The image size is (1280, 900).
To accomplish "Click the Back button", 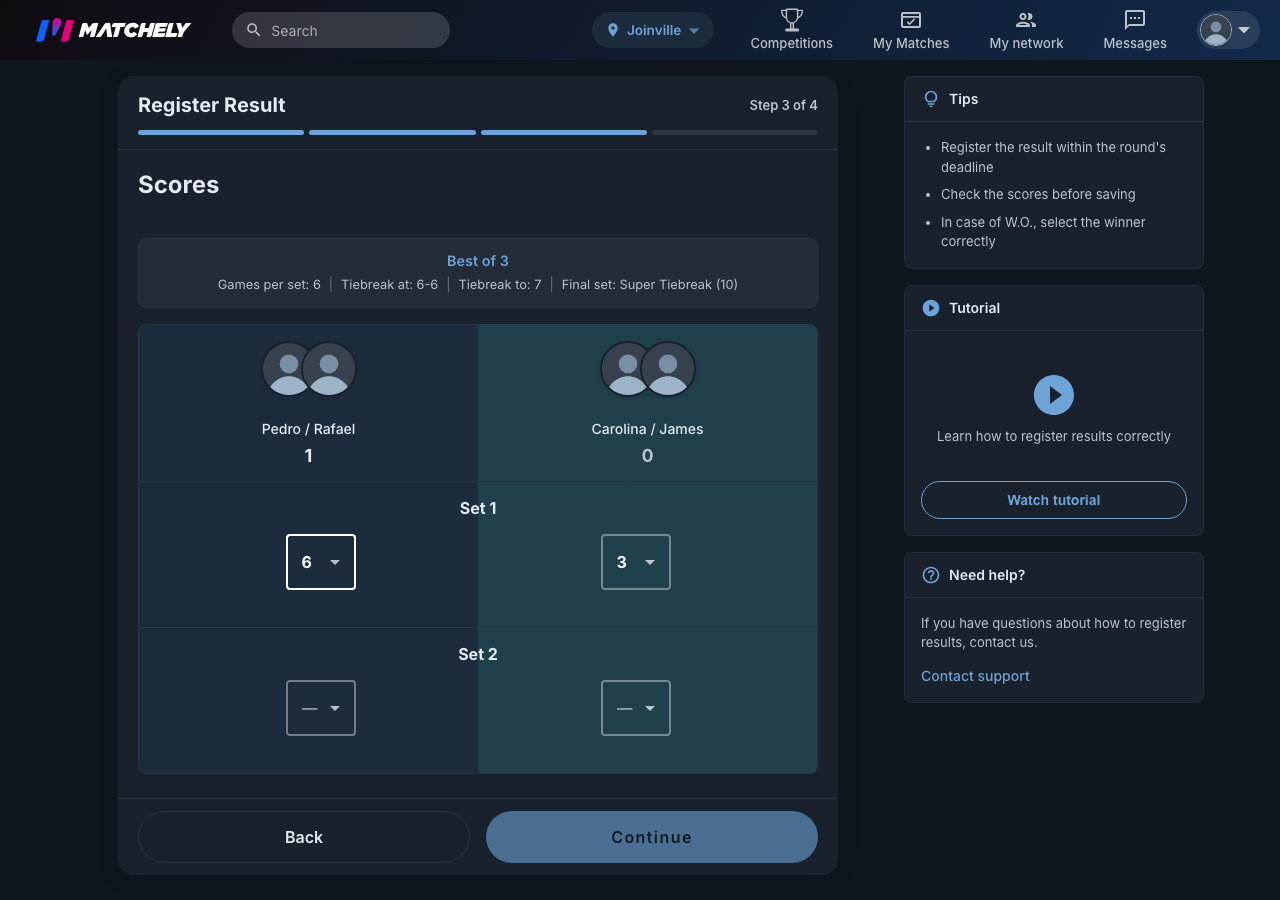I will tap(304, 837).
